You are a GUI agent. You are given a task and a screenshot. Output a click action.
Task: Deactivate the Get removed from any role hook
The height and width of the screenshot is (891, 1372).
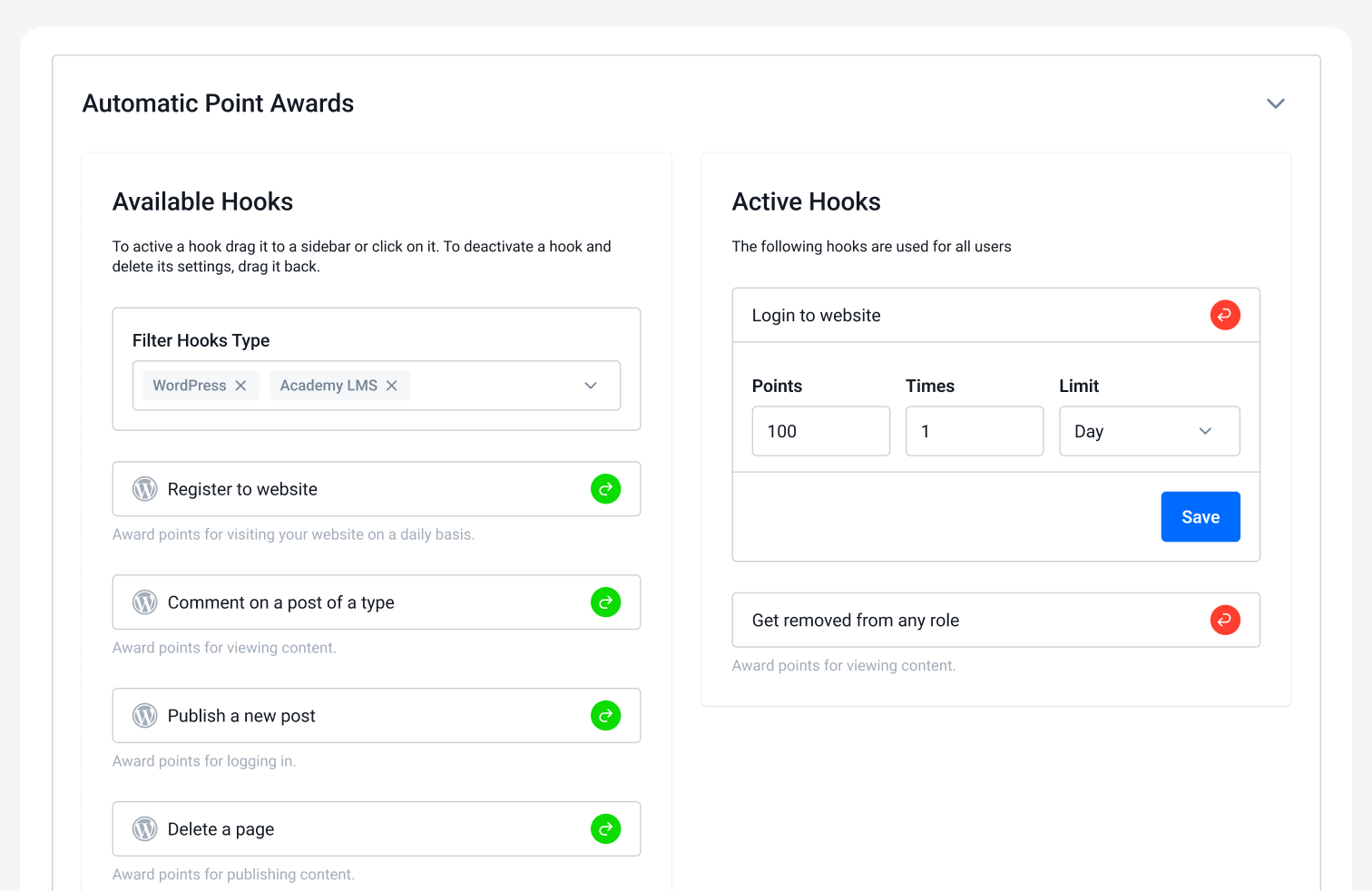click(x=1225, y=620)
